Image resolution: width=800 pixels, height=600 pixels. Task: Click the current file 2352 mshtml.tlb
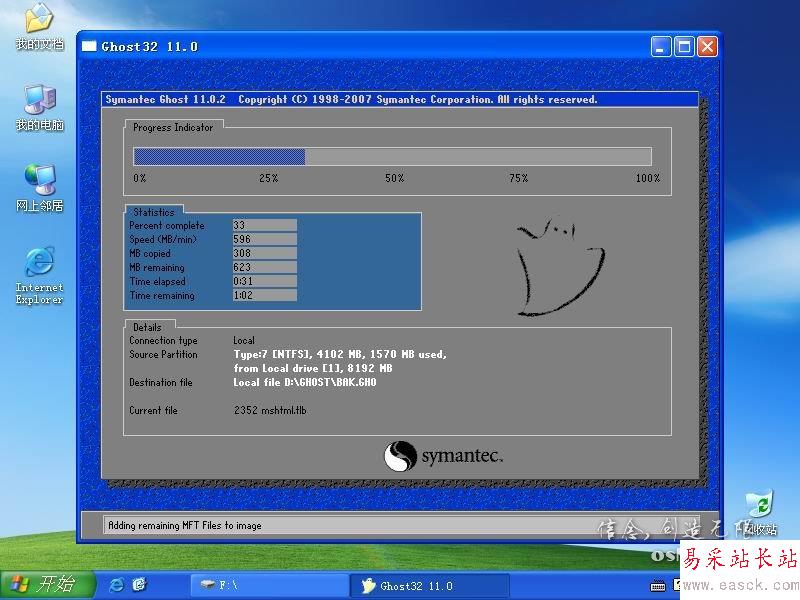(270, 410)
